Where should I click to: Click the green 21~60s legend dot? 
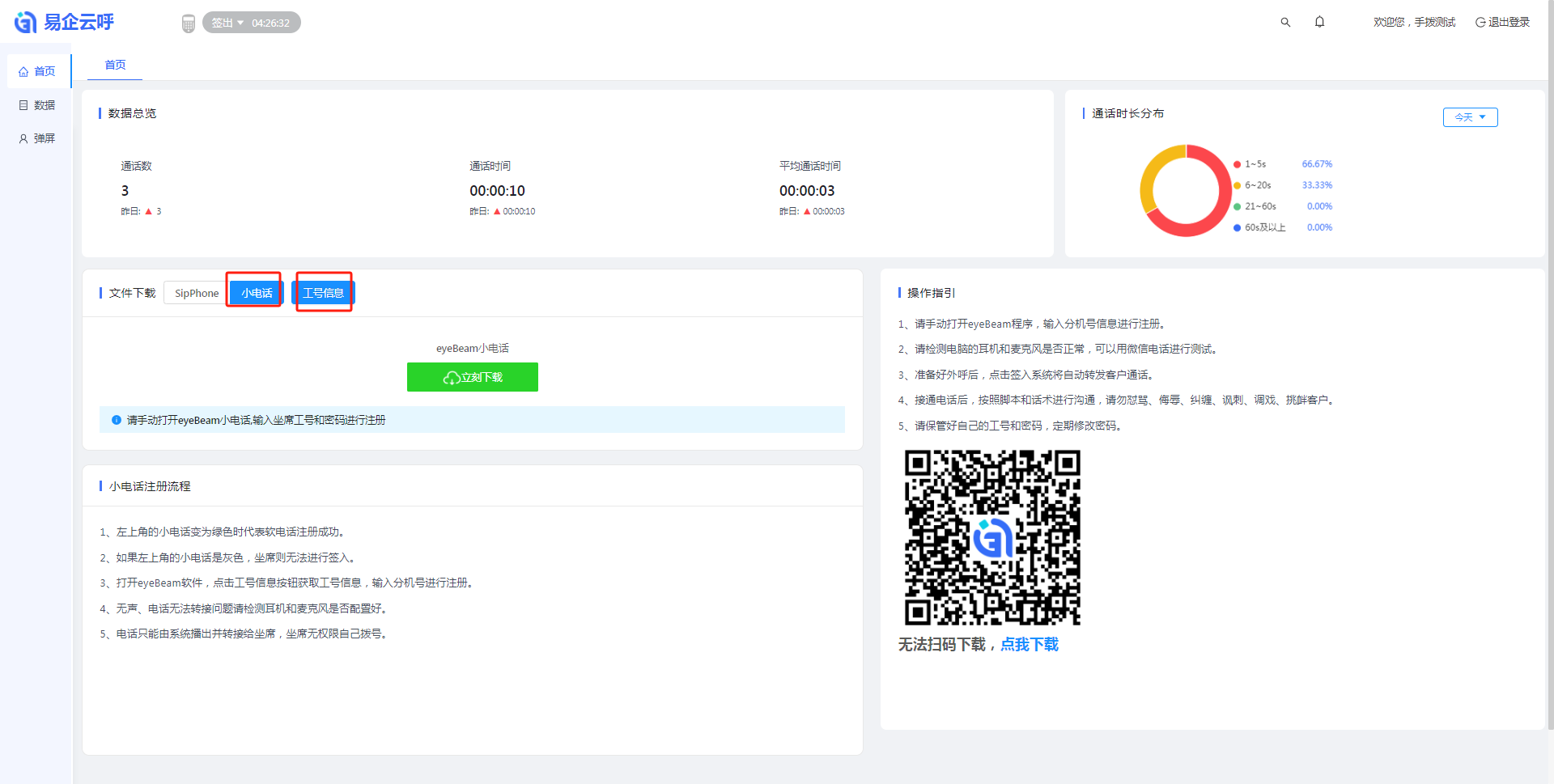(1237, 206)
